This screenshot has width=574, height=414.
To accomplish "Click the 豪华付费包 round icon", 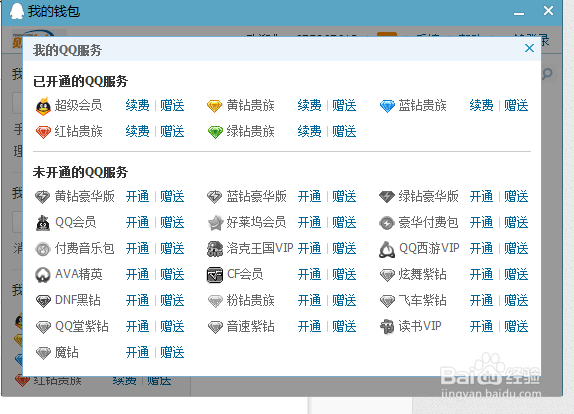I will click(387, 223).
